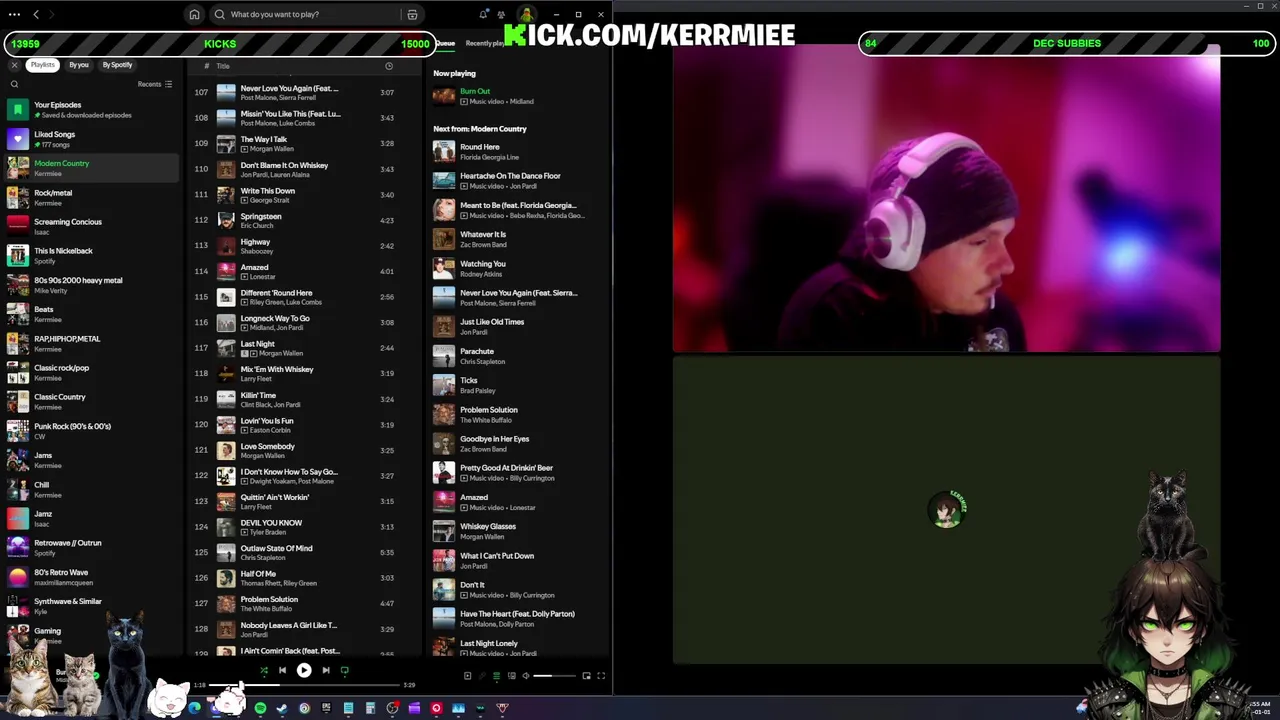Select the 'By Spotify' filter chip
The image size is (1280, 720).
(117, 65)
